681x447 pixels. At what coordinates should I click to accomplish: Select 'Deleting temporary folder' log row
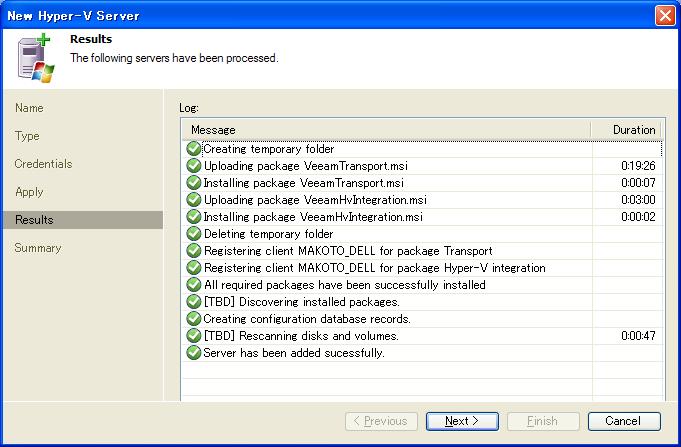click(423, 234)
